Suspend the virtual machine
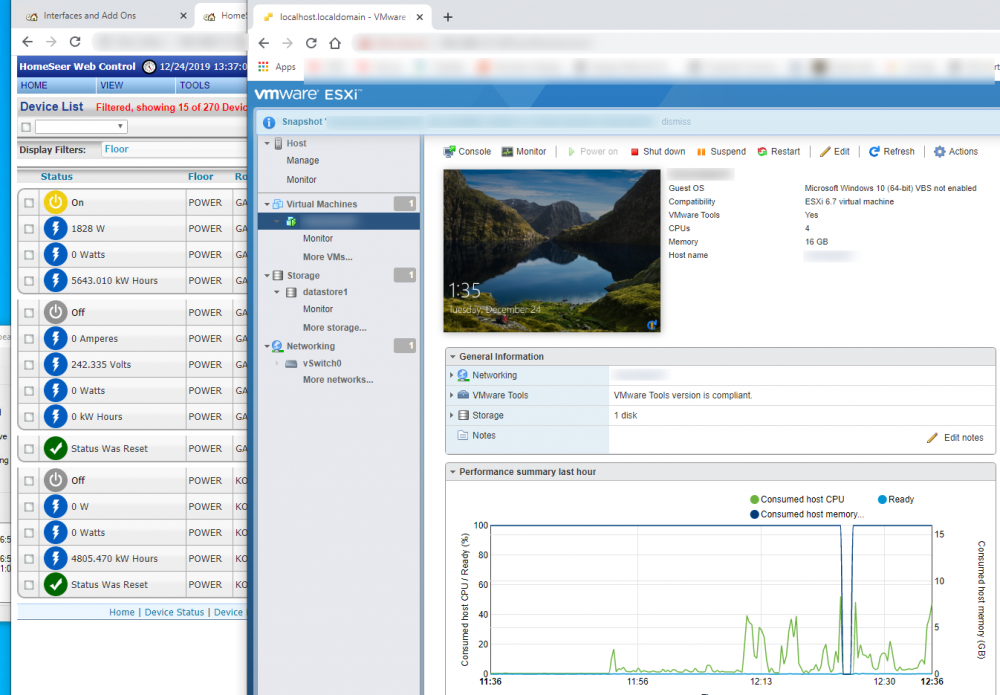This screenshot has height=695, width=1000. (721, 152)
